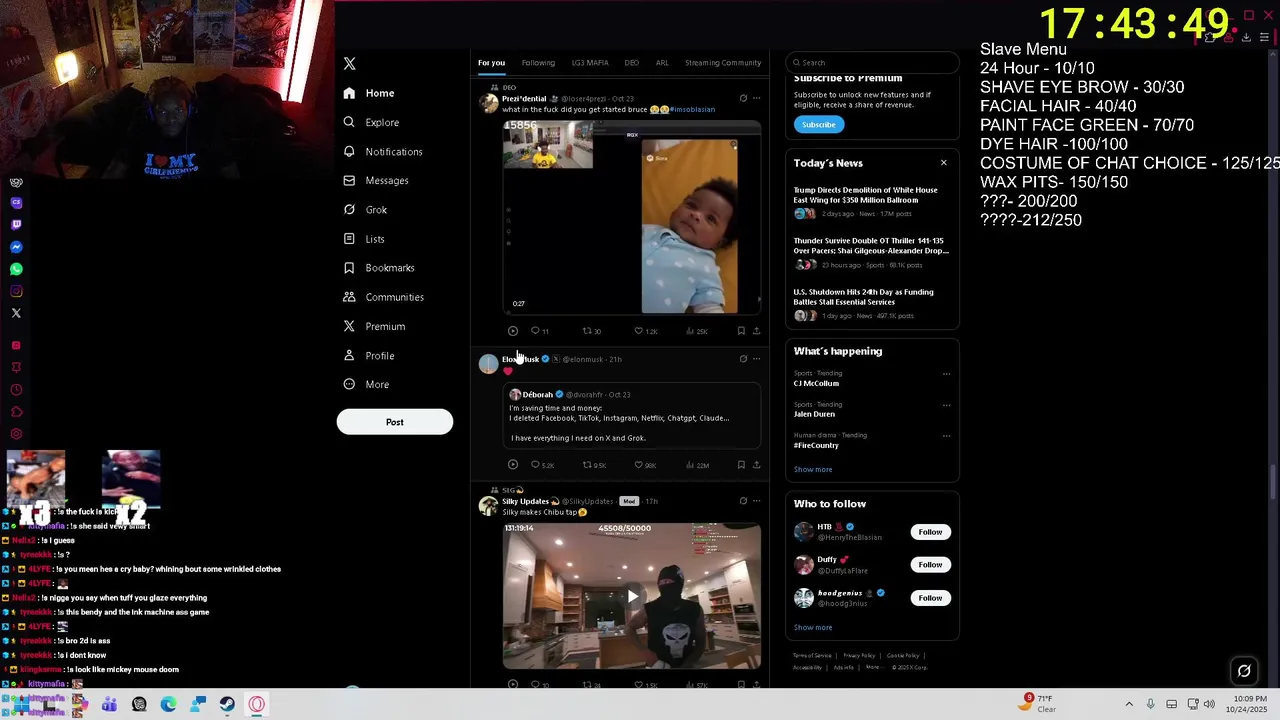Open the DEO timeline tab
The width and height of the screenshot is (1280, 720).
(632, 63)
